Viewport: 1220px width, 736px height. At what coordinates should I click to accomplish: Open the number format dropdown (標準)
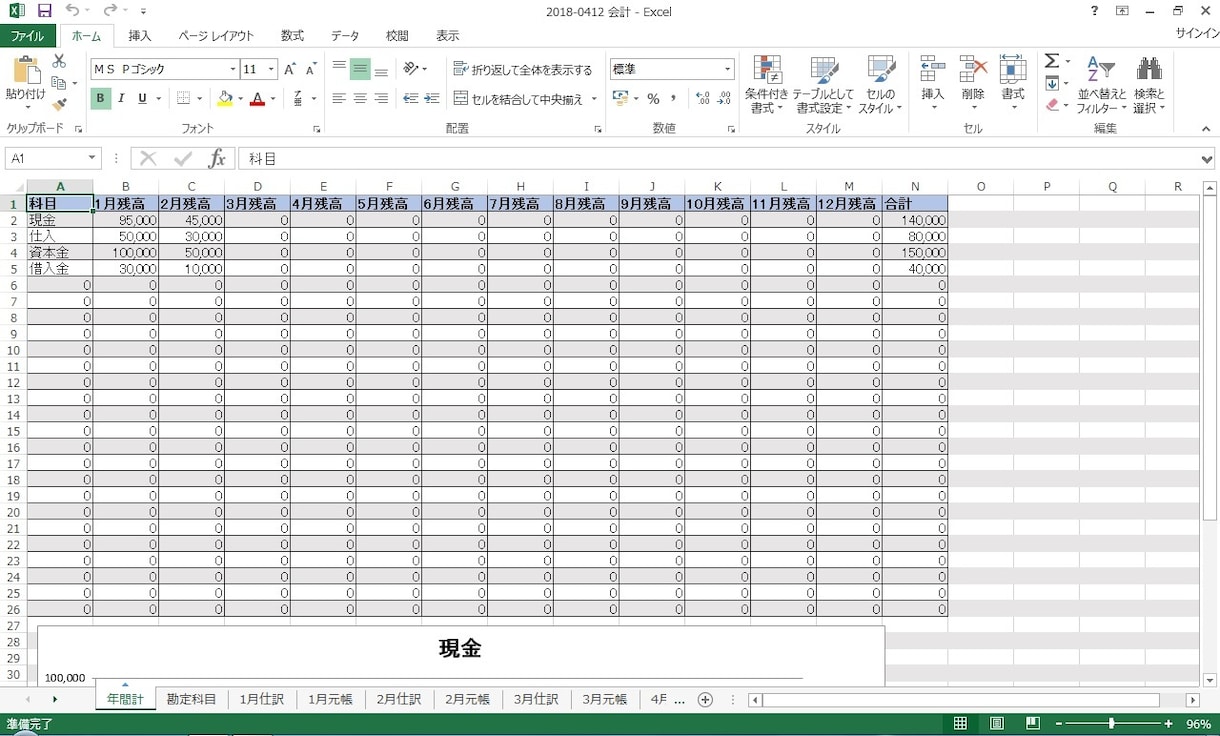[x=728, y=69]
